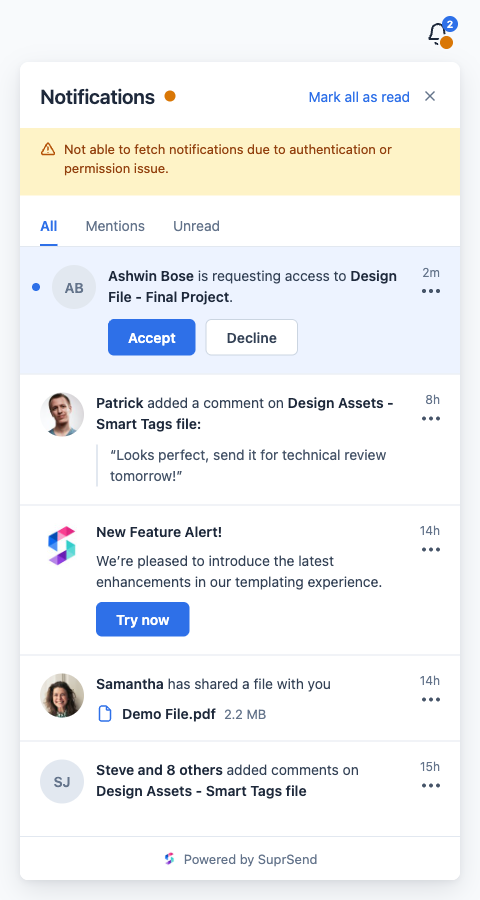Viewport: 480px width, 900px height.
Task: Click the orange status dot beside Notifications title
Action: click(x=170, y=96)
